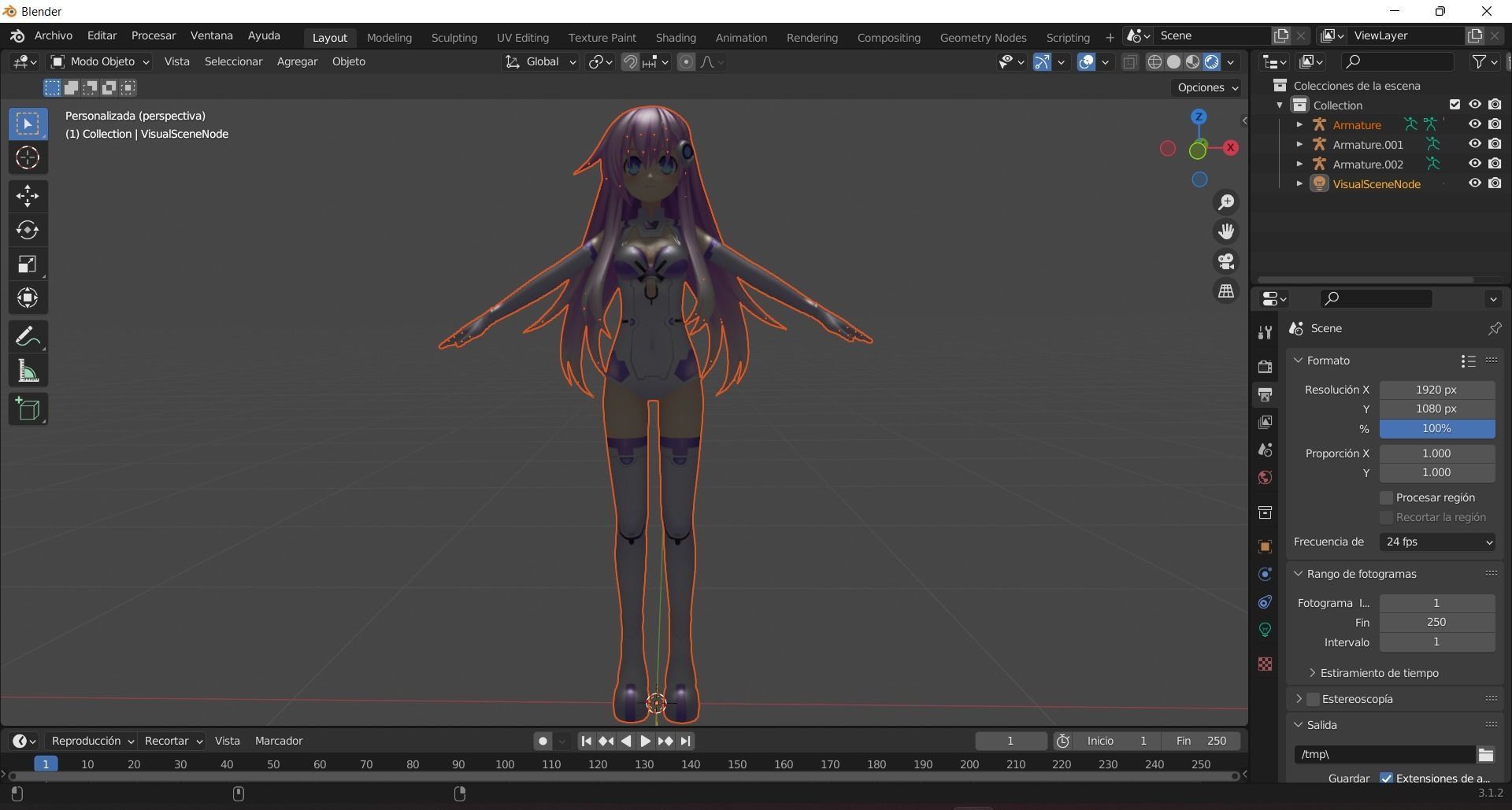
Task: Activate the Scale tool
Action: 28,264
